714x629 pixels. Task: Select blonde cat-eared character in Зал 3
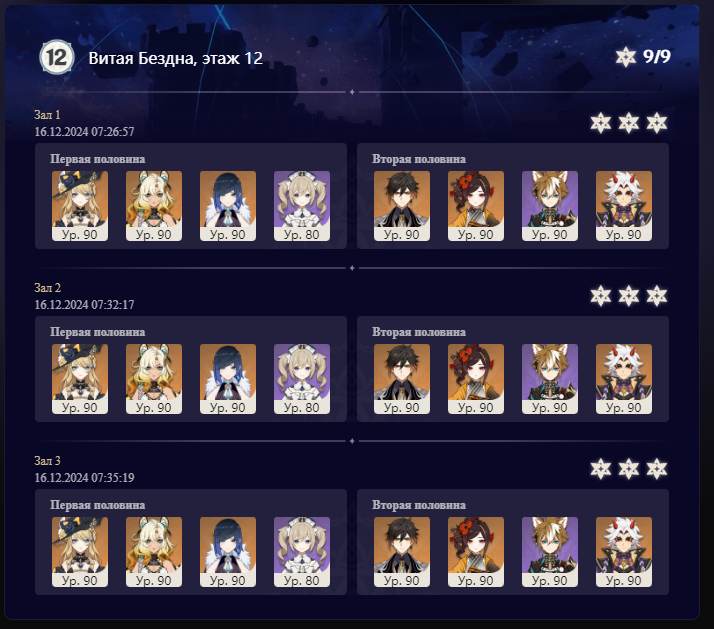point(154,552)
